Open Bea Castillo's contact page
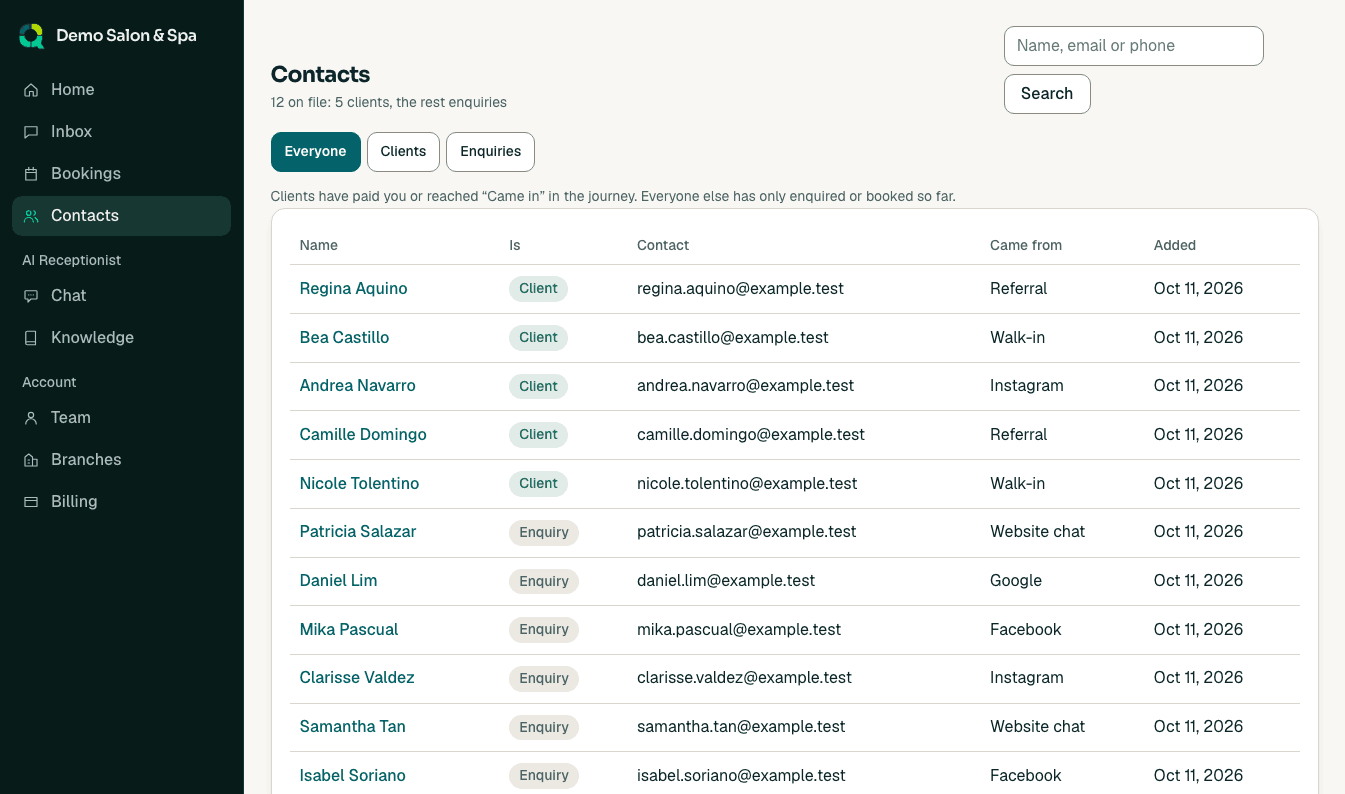 click(x=344, y=338)
